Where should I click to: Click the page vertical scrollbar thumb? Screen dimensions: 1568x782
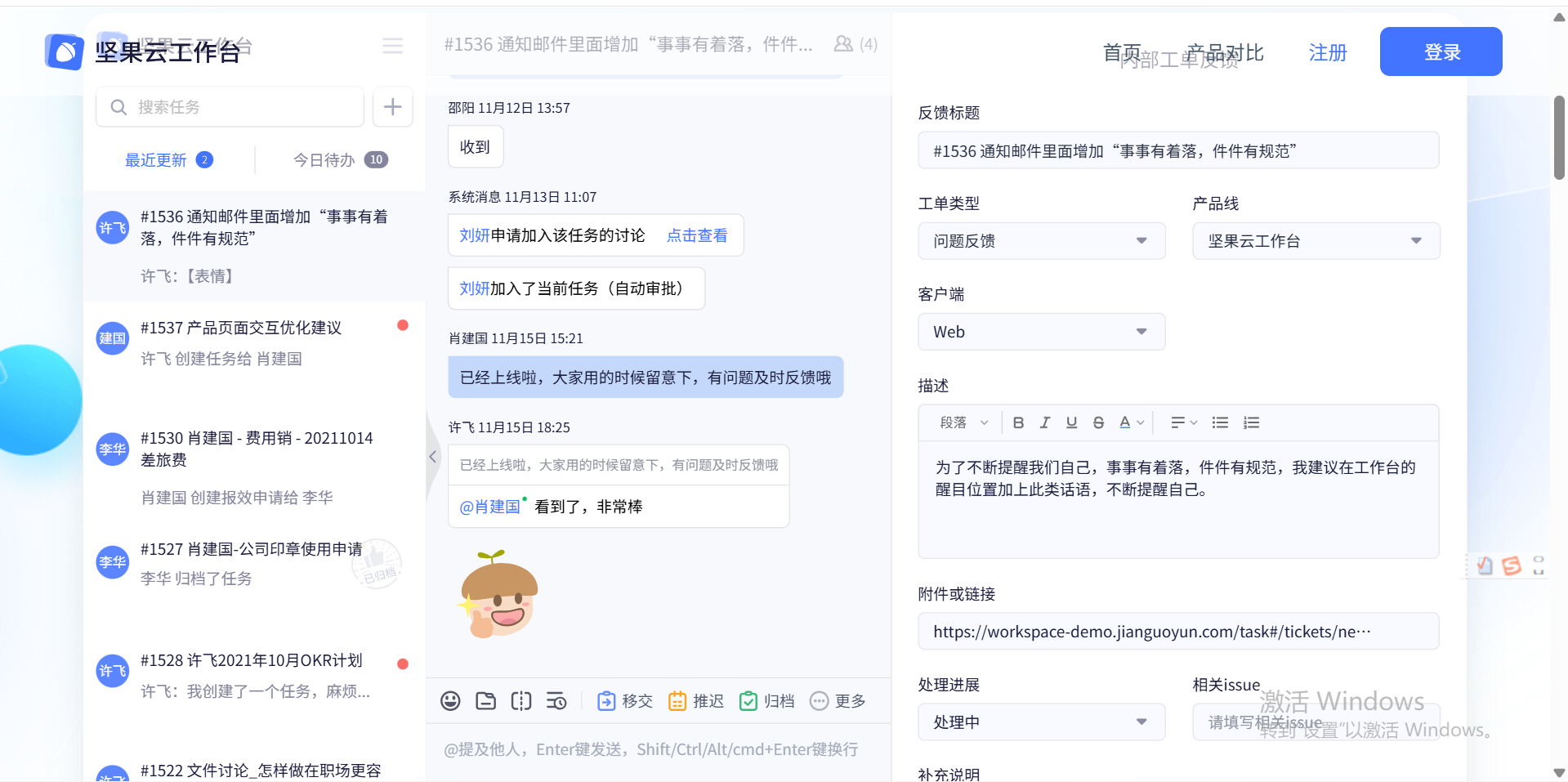[x=1559, y=137]
